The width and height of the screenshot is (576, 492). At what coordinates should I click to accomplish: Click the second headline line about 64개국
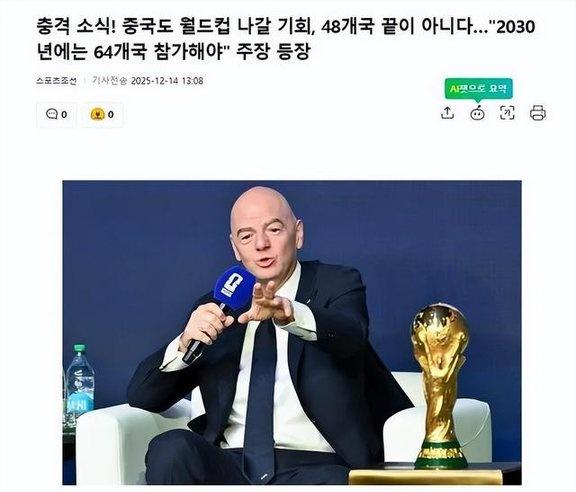173,52
